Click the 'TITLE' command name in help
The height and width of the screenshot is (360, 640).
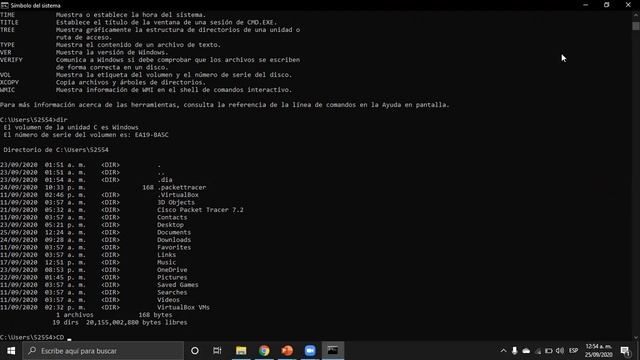(x=9, y=22)
